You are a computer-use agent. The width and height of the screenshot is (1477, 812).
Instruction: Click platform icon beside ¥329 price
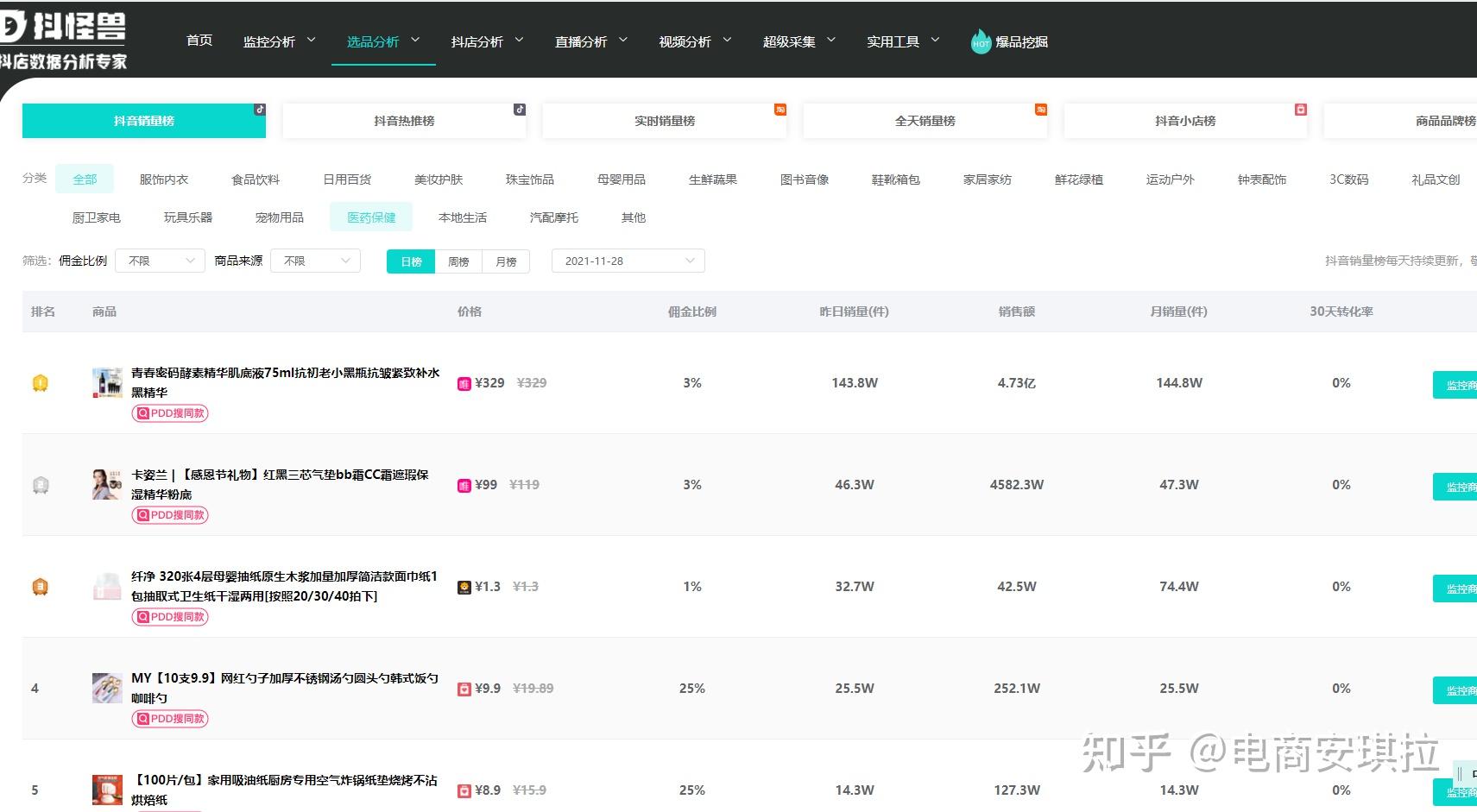click(464, 383)
